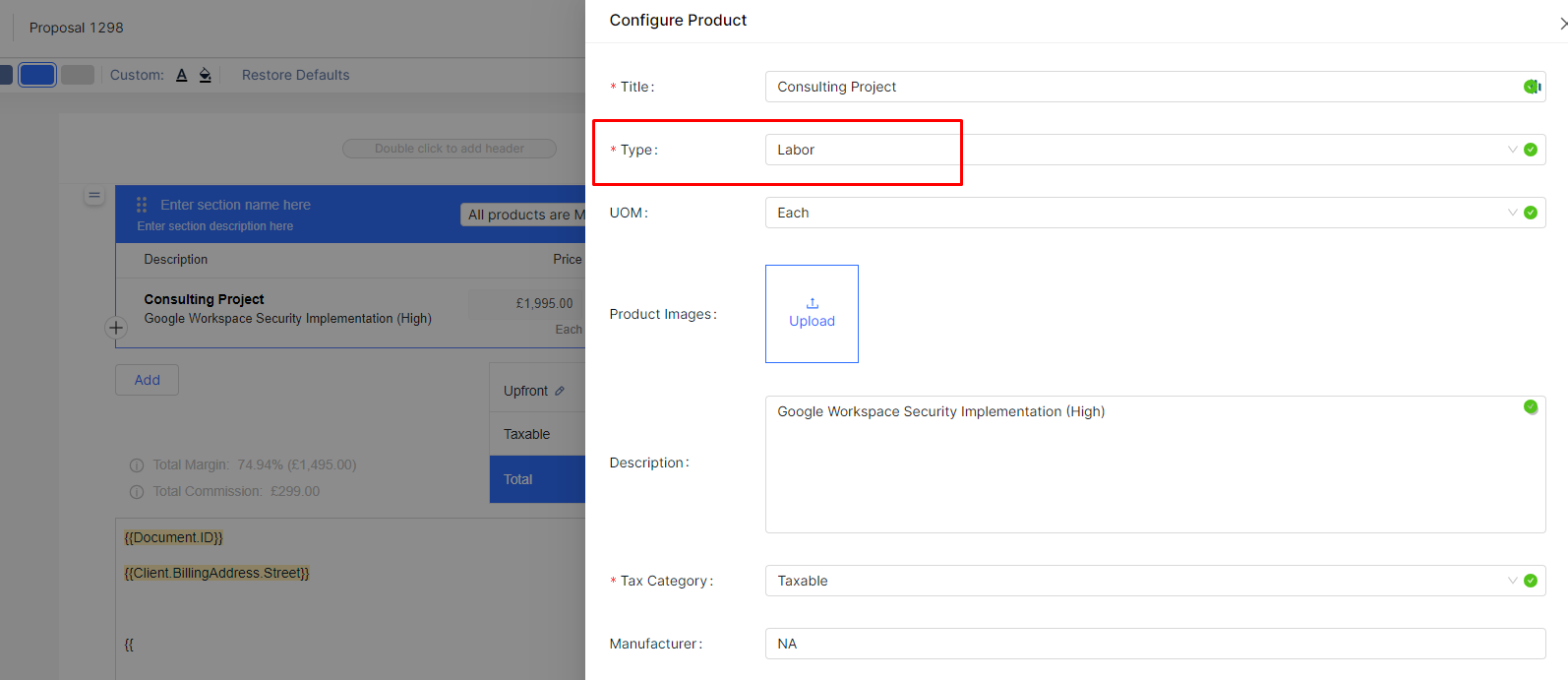Click Restore Defaults
Image resolution: width=1568 pixels, height=680 pixels.
pyautogui.click(x=295, y=75)
